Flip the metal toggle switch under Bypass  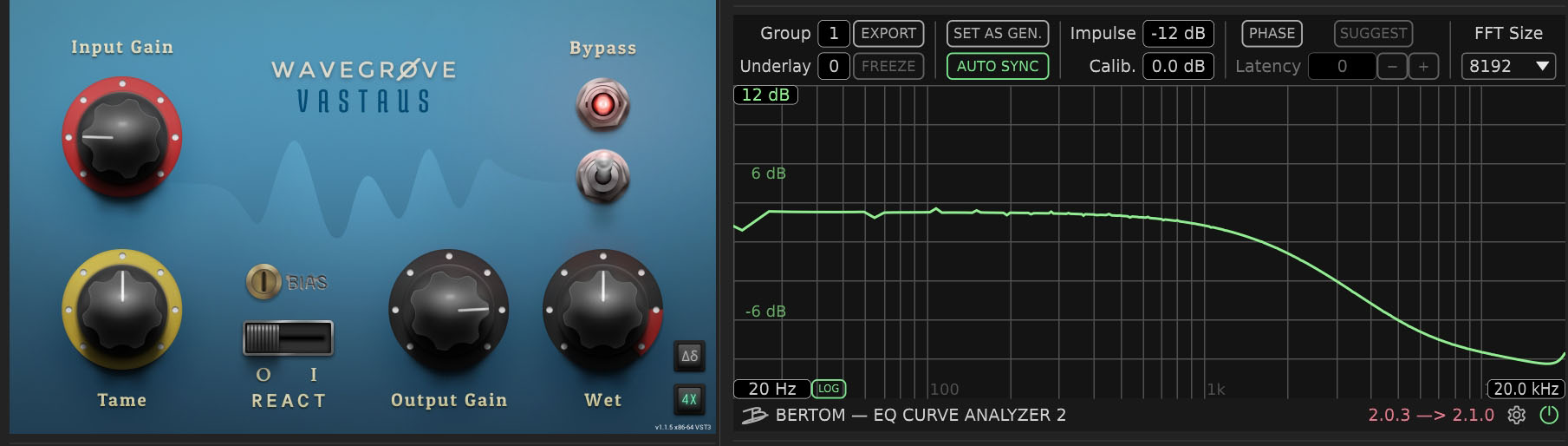tap(602, 176)
